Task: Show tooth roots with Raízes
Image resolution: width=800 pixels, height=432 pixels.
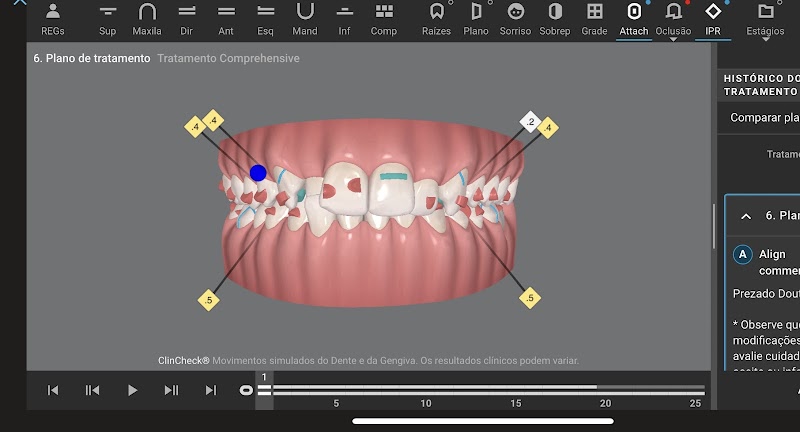Action: [x=436, y=18]
